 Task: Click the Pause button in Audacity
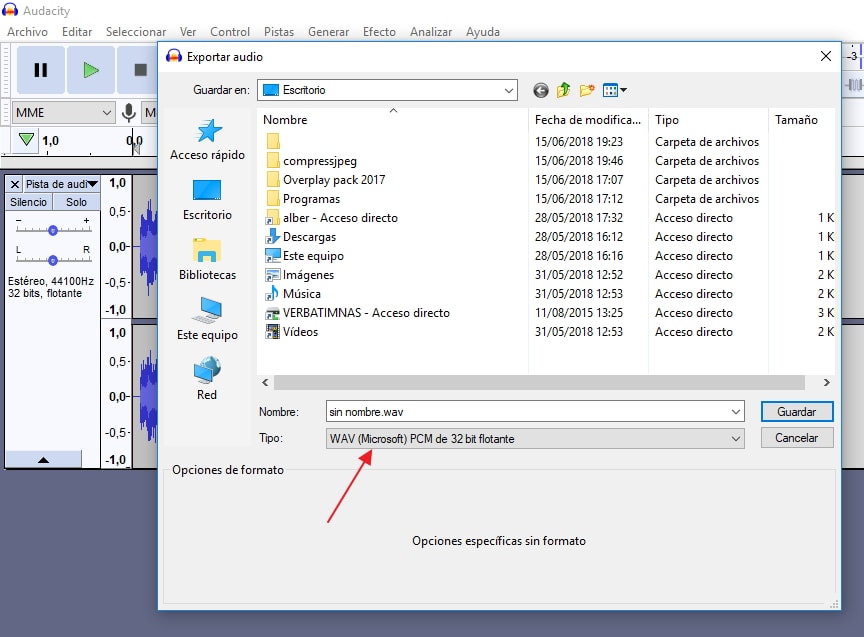[41, 70]
